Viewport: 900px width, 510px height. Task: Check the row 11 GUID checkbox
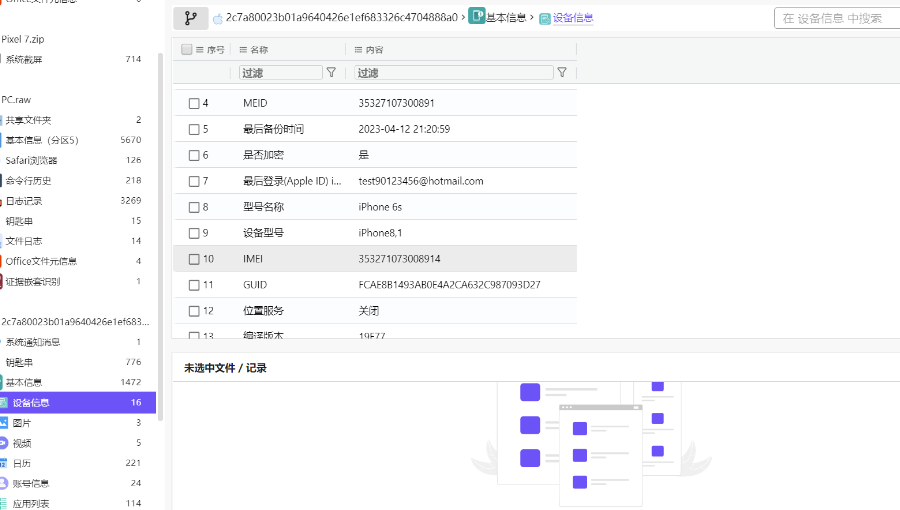[x=194, y=285]
